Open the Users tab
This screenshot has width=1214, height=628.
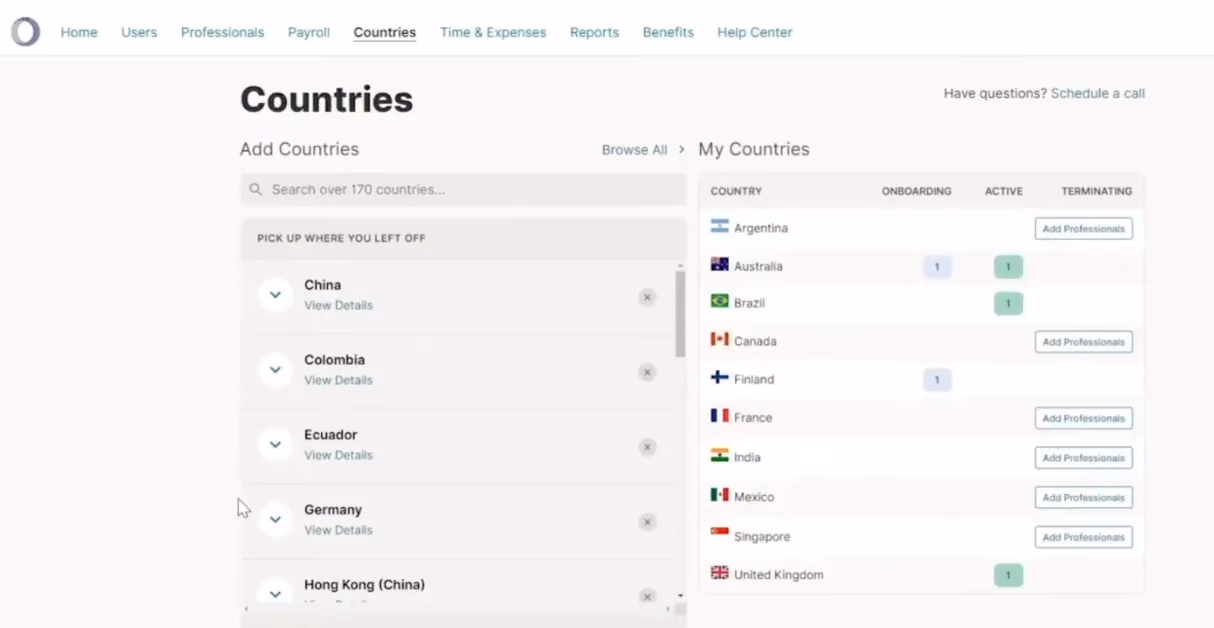point(139,32)
